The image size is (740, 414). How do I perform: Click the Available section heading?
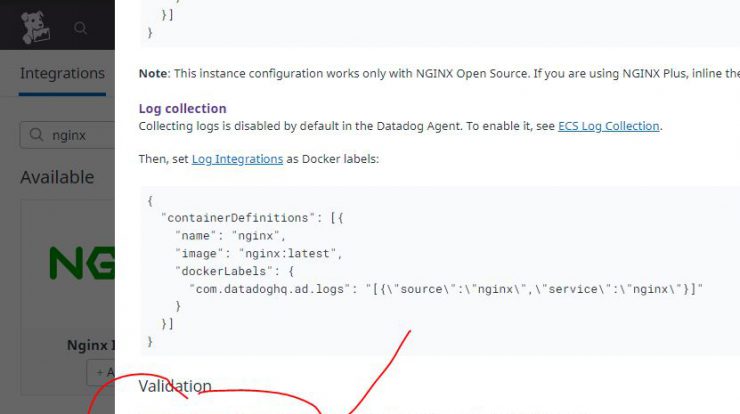(x=57, y=177)
